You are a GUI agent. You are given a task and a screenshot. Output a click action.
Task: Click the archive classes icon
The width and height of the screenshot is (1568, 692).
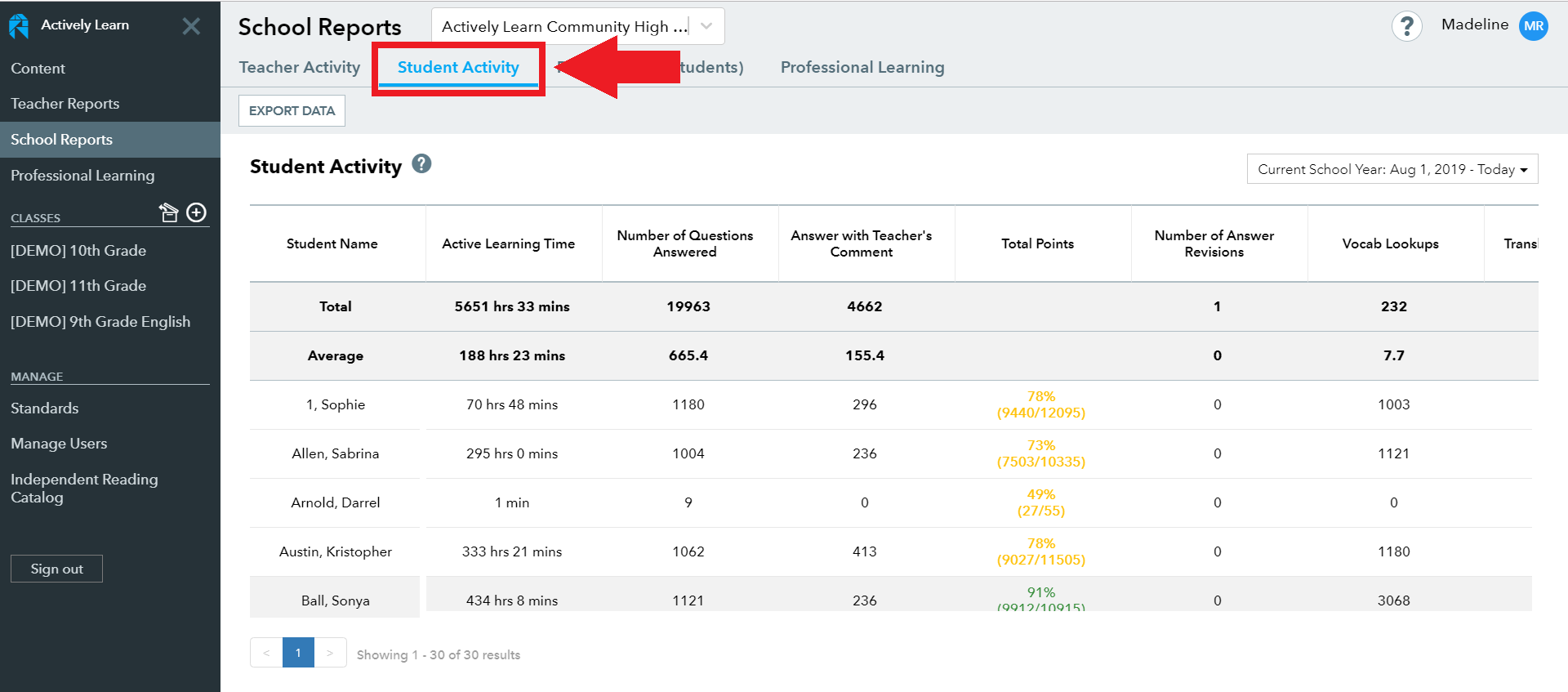pos(168,212)
